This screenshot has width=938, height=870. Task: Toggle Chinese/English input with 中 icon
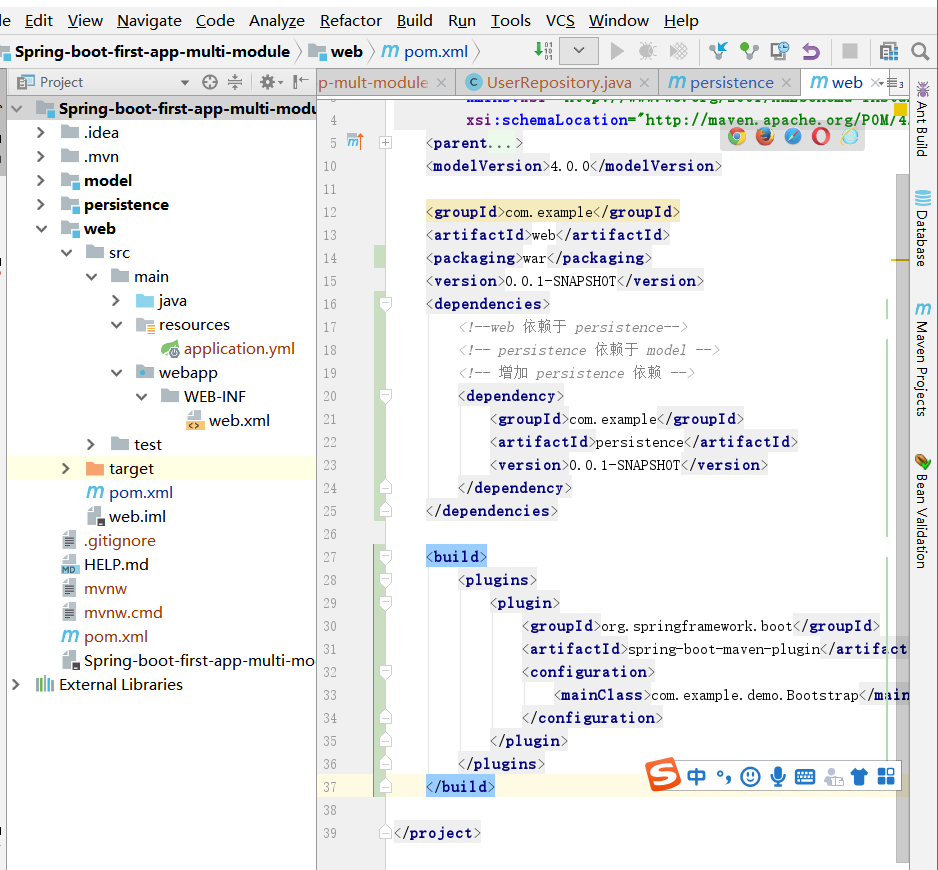697,776
